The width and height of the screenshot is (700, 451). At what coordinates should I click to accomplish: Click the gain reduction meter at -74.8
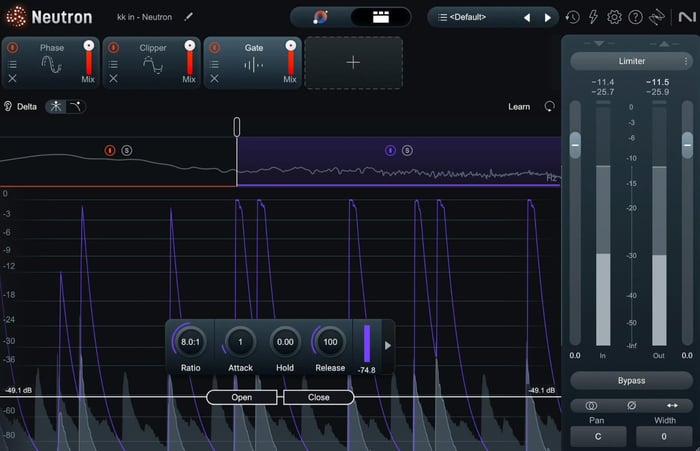367,344
